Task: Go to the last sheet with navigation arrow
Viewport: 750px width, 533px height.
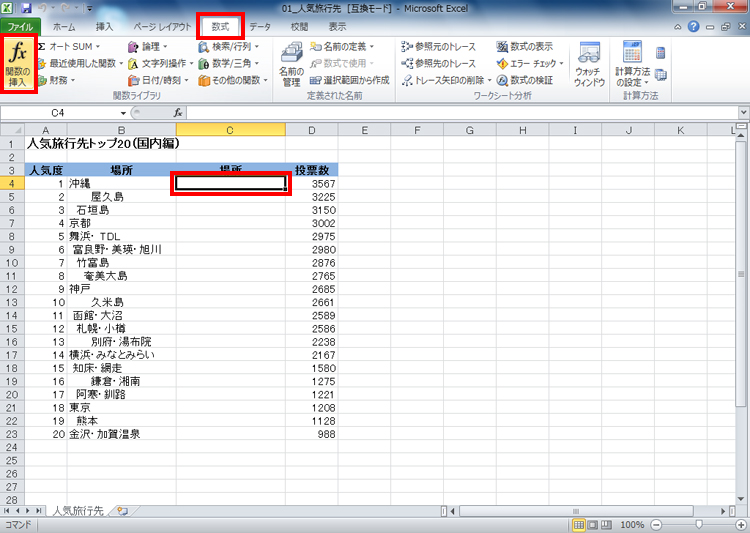Action: tap(39, 511)
